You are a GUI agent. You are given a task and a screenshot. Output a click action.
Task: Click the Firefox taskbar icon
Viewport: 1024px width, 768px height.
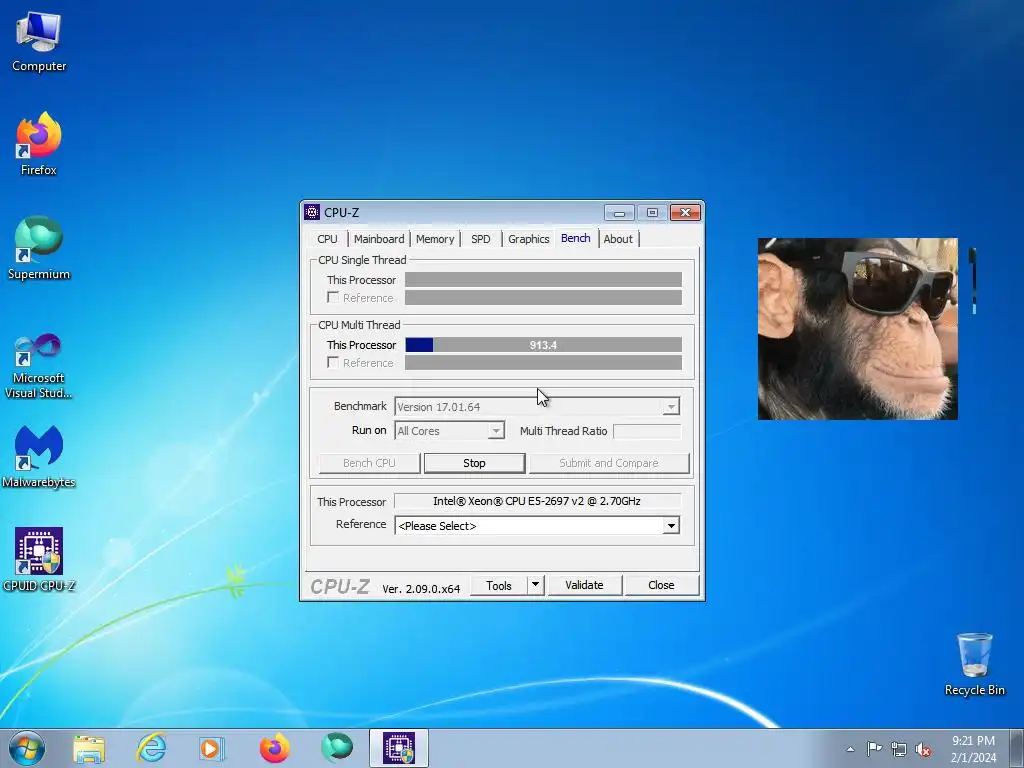point(274,748)
